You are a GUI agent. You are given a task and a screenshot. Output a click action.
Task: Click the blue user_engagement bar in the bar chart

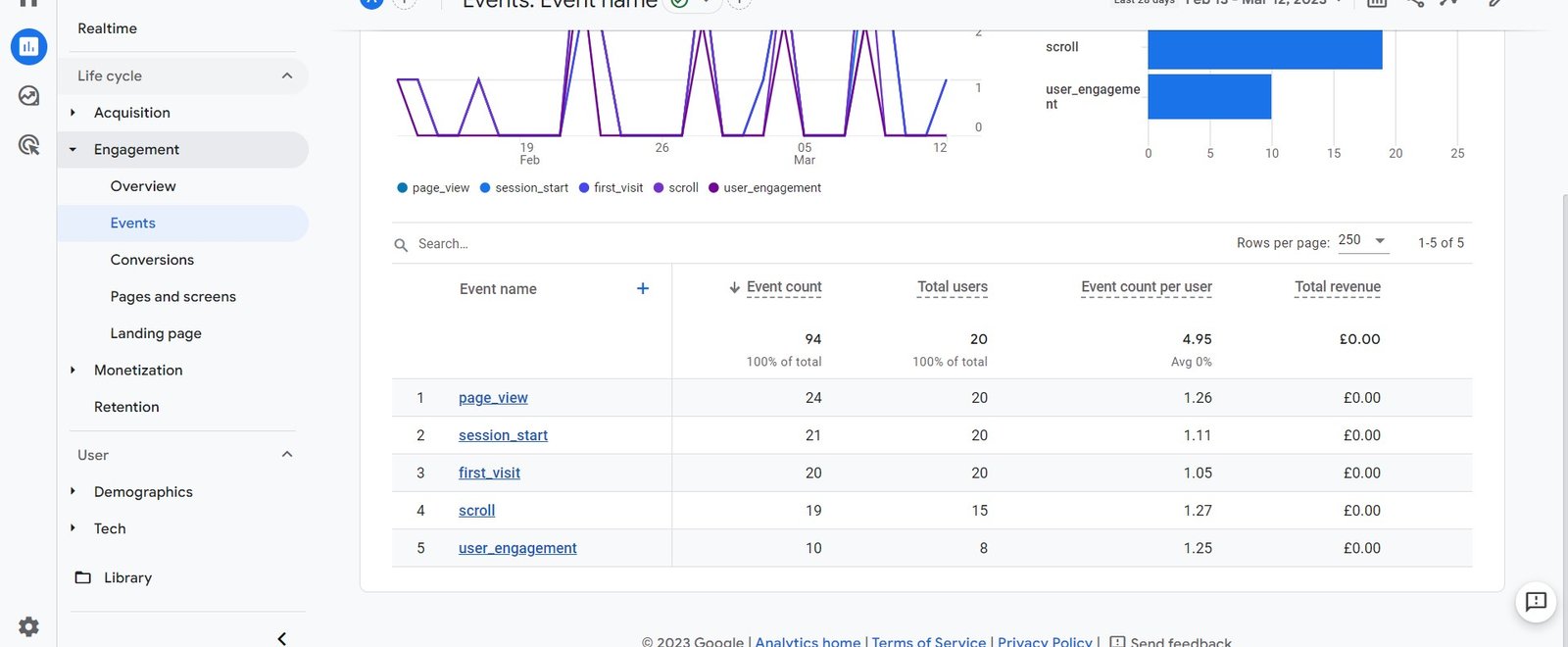point(1209,97)
